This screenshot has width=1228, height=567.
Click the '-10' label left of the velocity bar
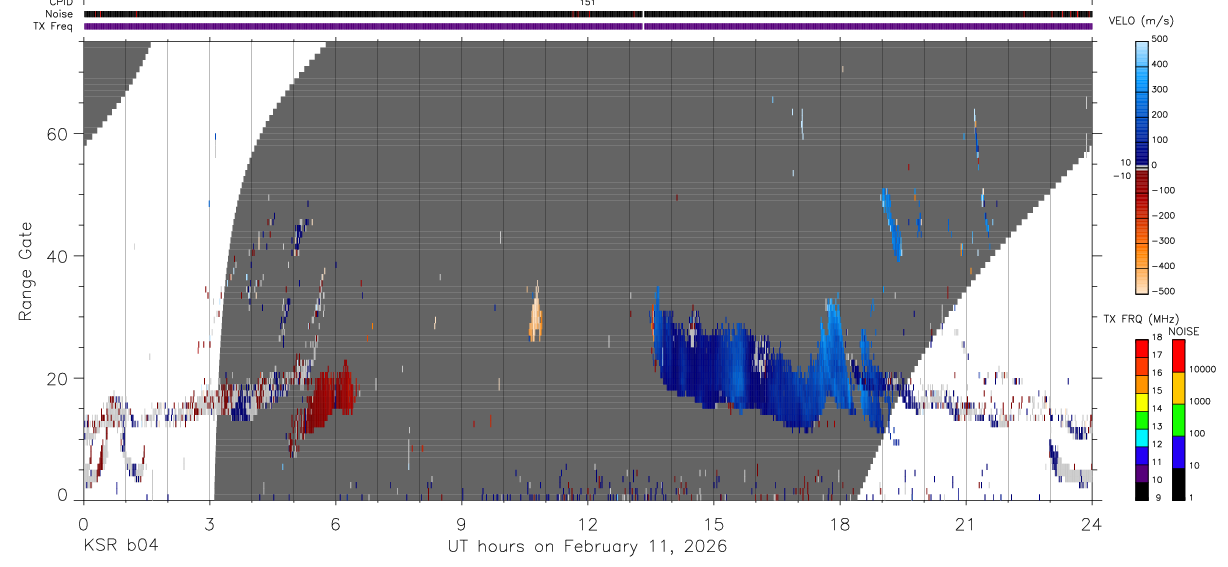(x=1122, y=176)
